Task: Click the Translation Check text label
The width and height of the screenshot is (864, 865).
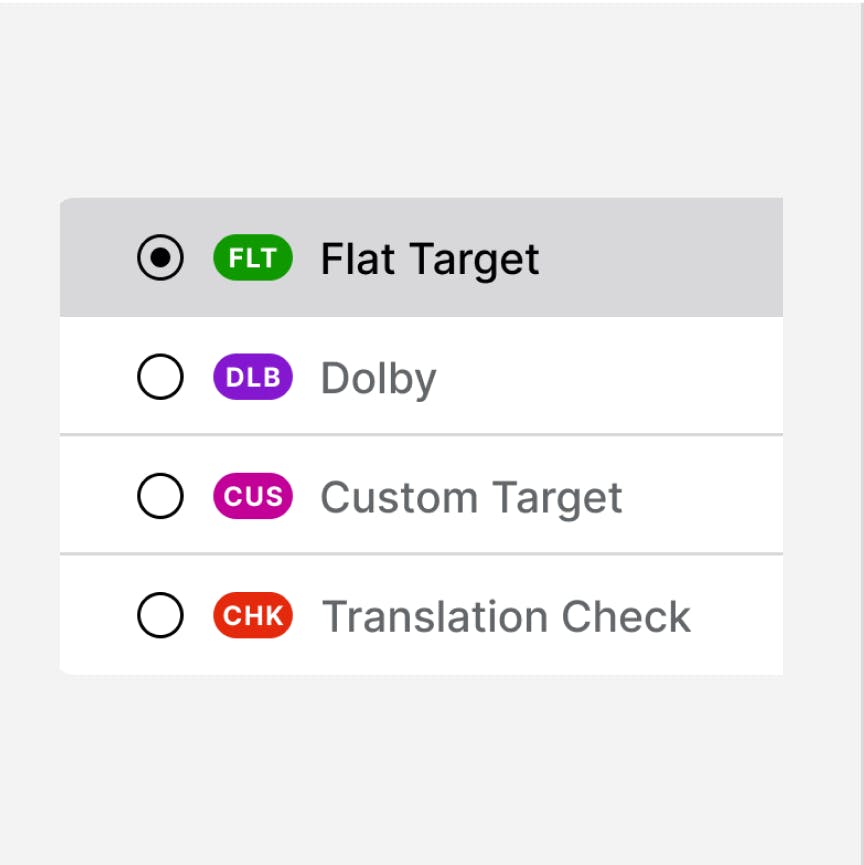Action: tap(506, 617)
